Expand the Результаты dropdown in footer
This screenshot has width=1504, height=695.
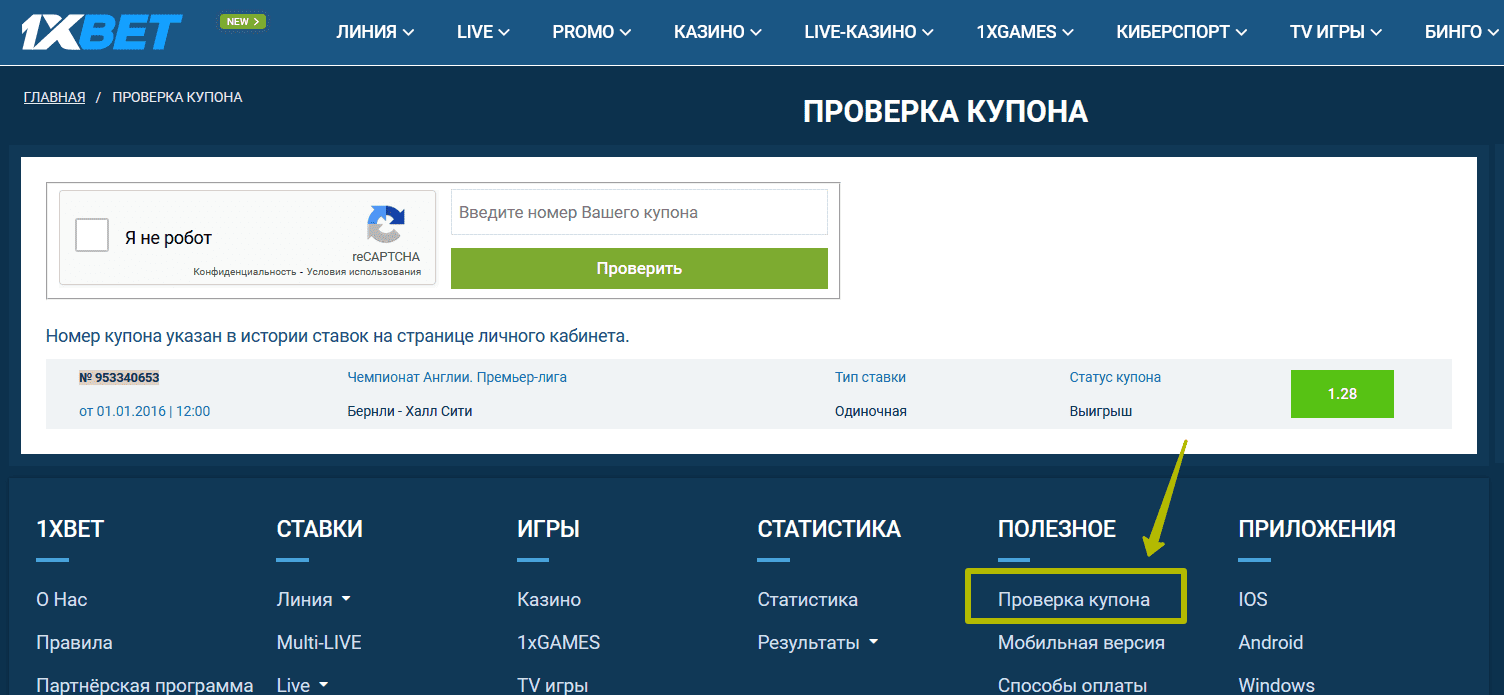[817, 642]
